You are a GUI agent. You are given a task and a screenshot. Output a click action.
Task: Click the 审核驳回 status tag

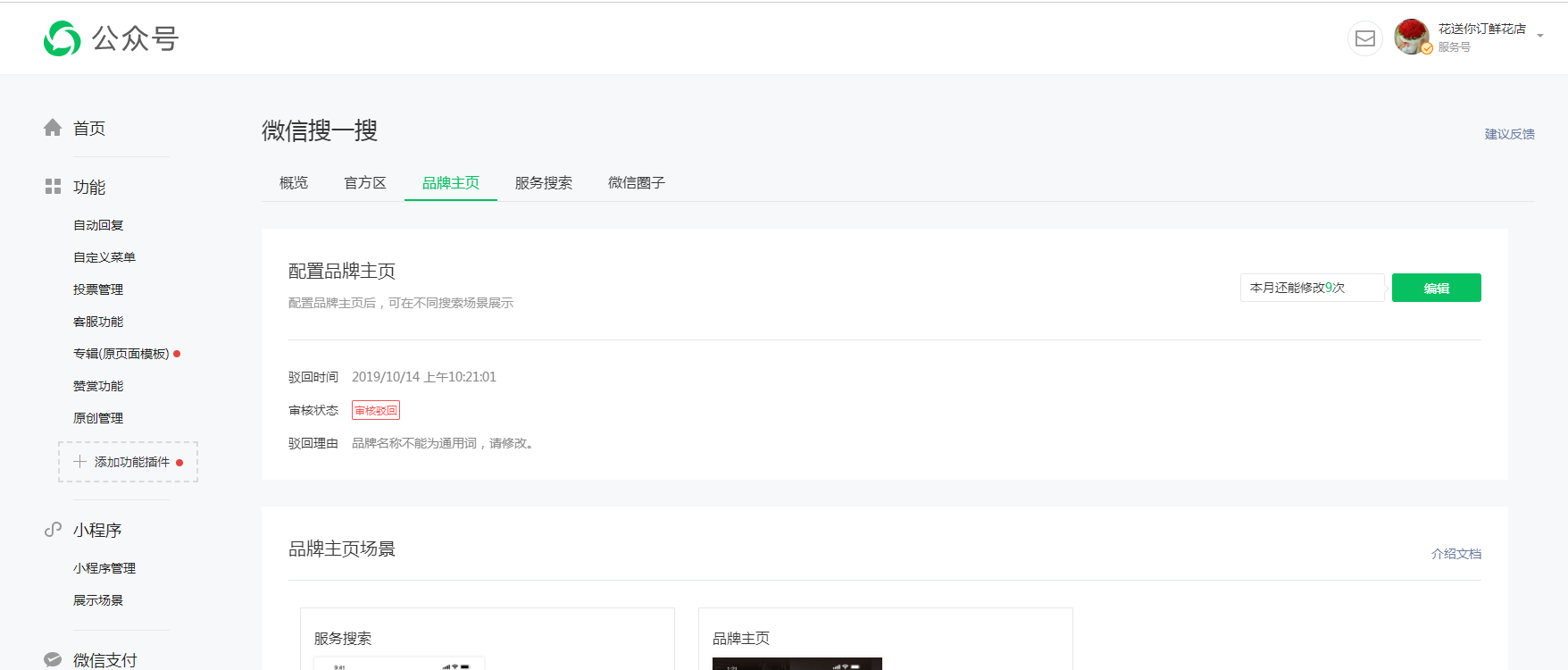coord(376,410)
